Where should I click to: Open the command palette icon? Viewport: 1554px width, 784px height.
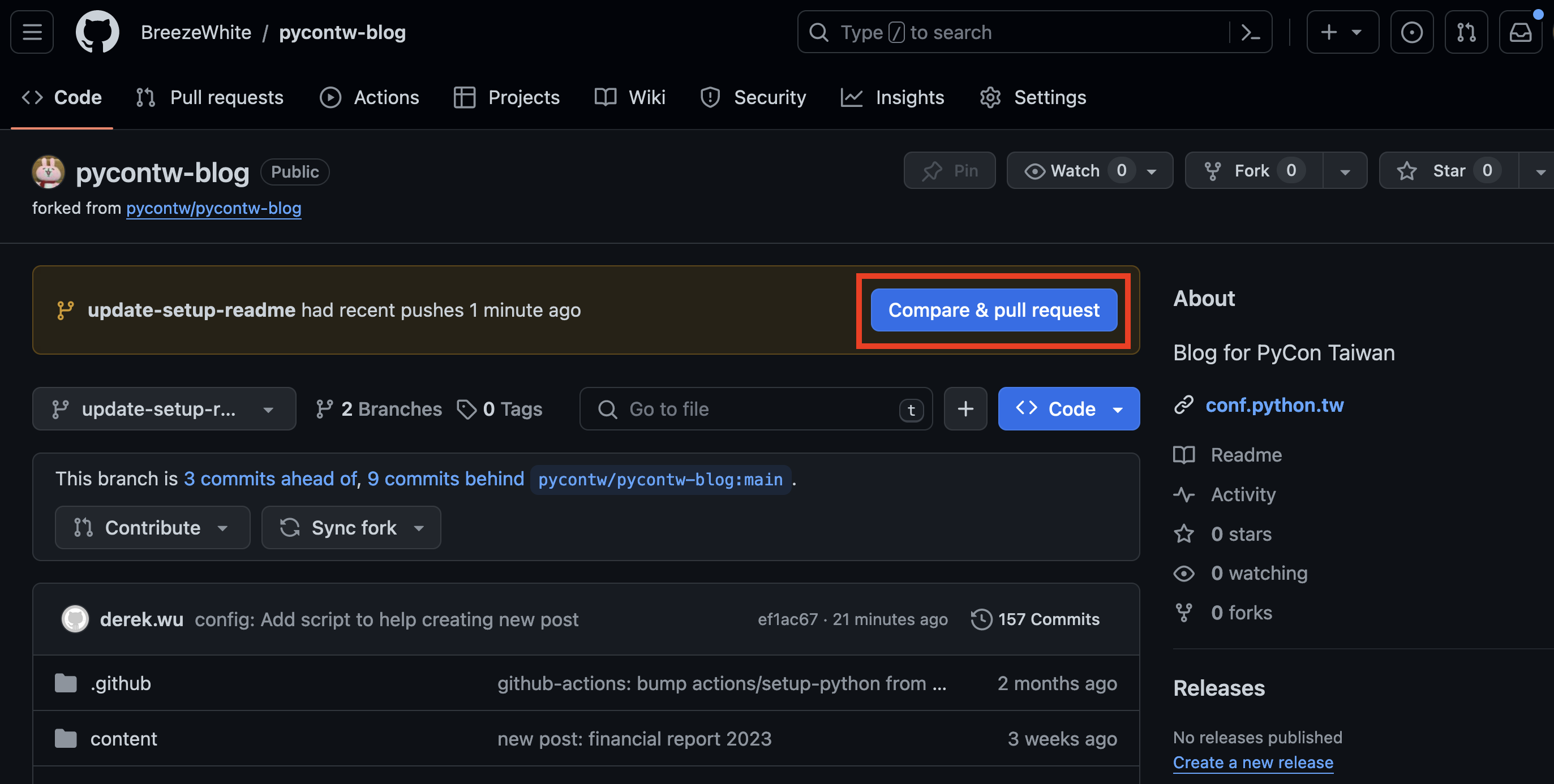point(1250,32)
